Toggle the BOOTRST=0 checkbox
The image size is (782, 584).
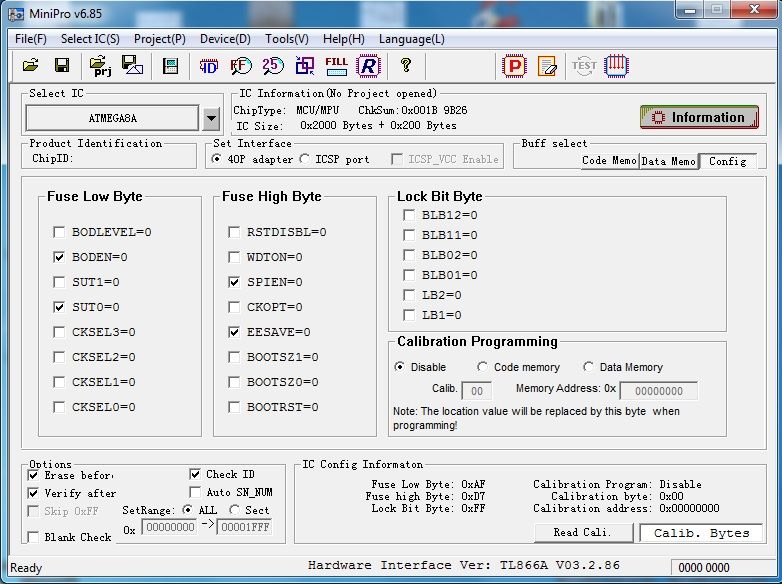pyautogui.click(x=234, y=407)
